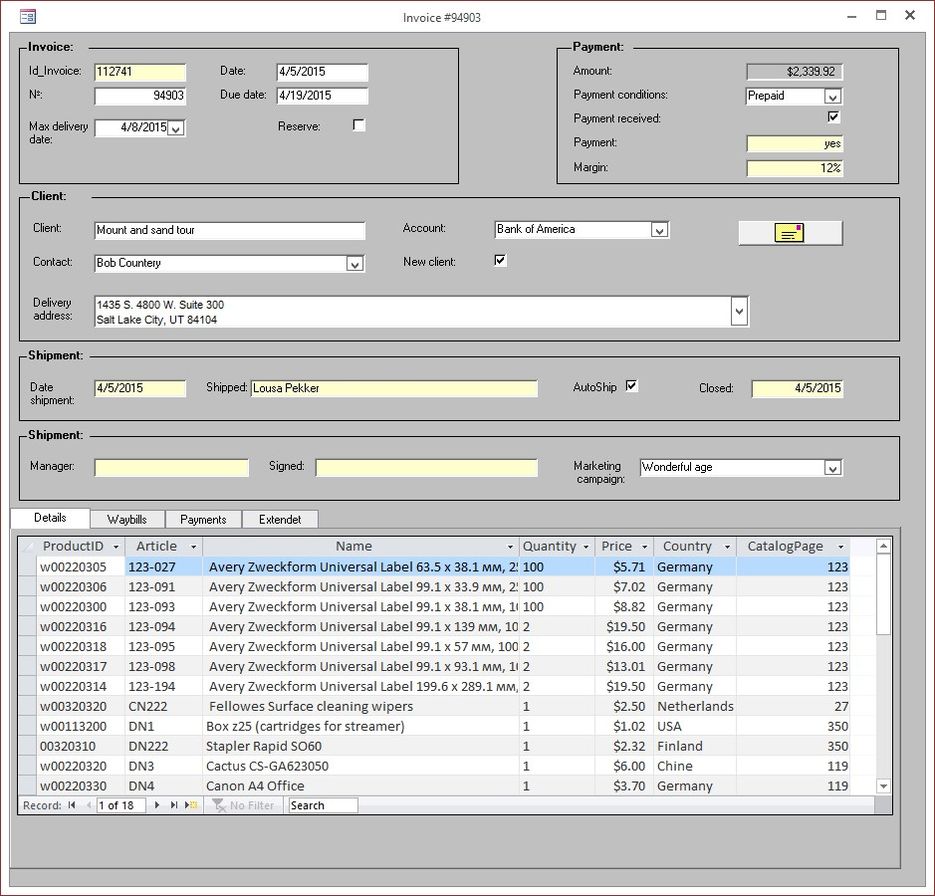The image size is (935, 896).
Task: Click the form icon in the title bar
Action: click(27, 16)
